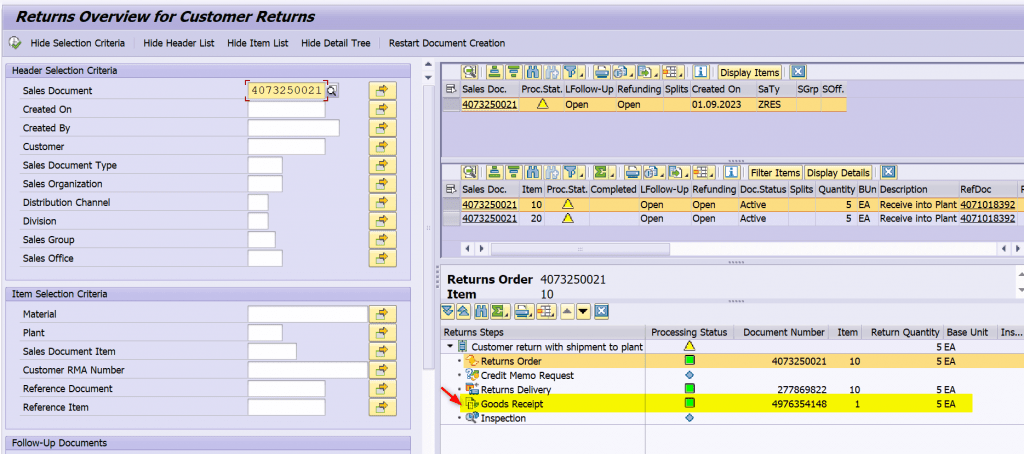
Task: Click Hide Selection Criteria
Action: pyautogui.click(x=77, y=43)
